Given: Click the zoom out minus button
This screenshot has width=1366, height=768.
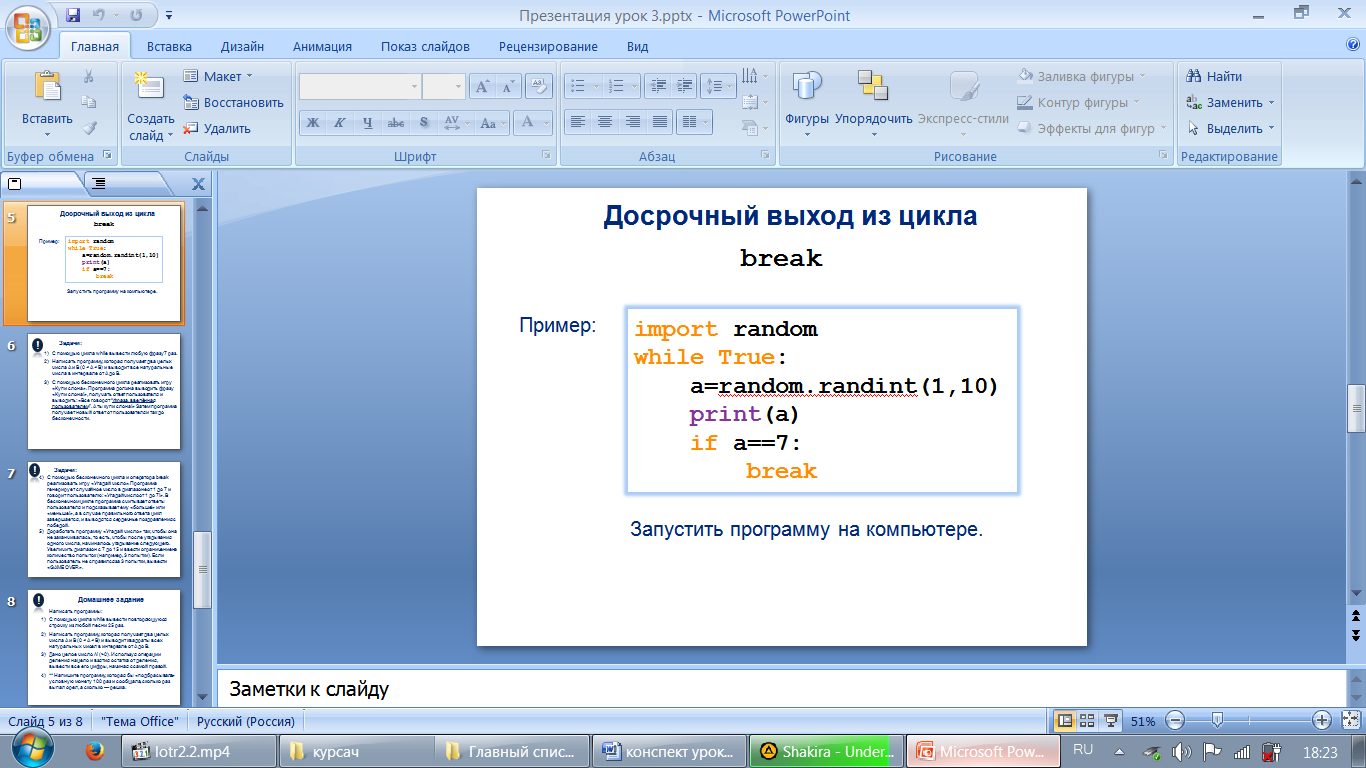Looking at the screenshot, I should pos(1176,720).
